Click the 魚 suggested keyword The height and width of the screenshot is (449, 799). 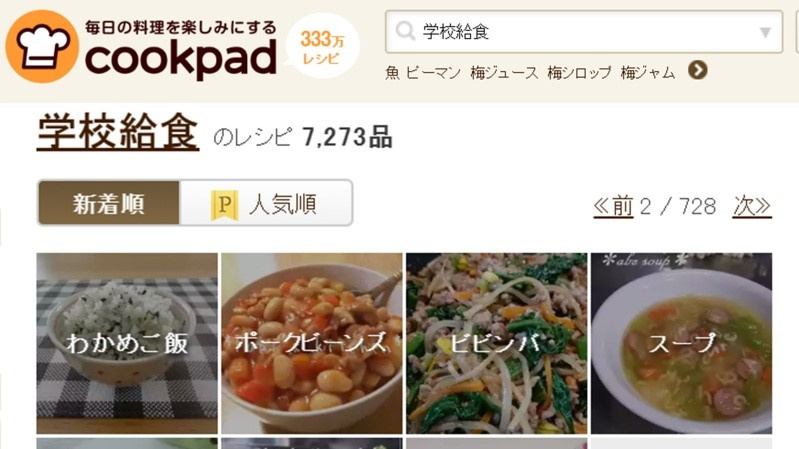[x=392, y=73]
